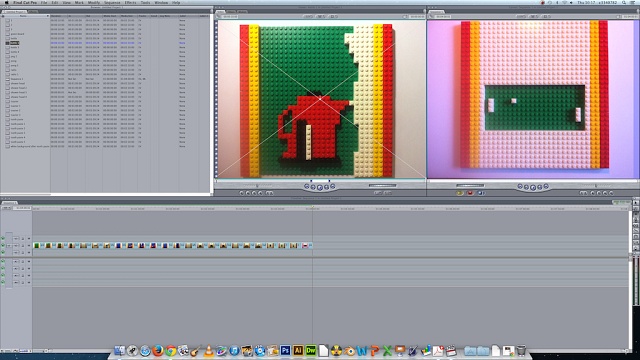The image size is (640, 360).
Task: Play the clip in the Viewer
Action: pyautogui.click(x=320, y=187)
